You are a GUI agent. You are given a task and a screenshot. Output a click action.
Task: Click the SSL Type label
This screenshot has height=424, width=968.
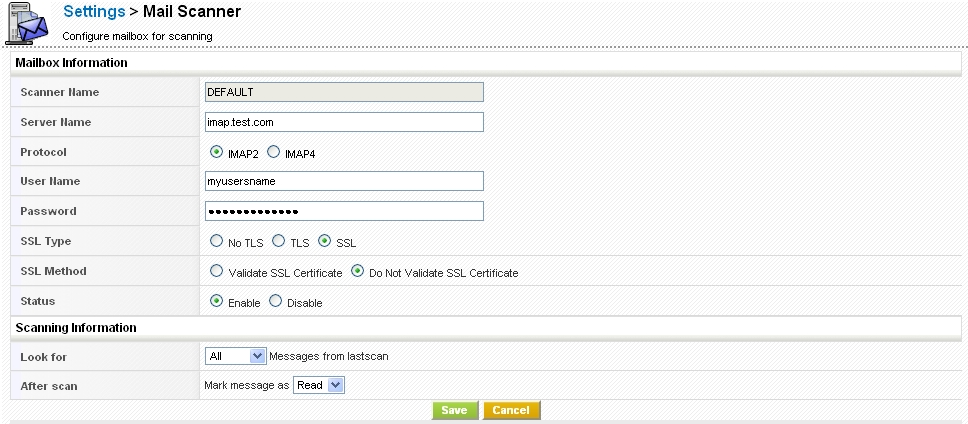point(46,241)
